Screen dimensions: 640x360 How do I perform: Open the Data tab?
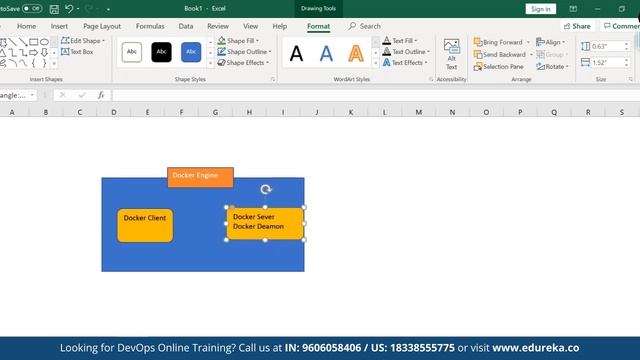click(x=186, y=26)
